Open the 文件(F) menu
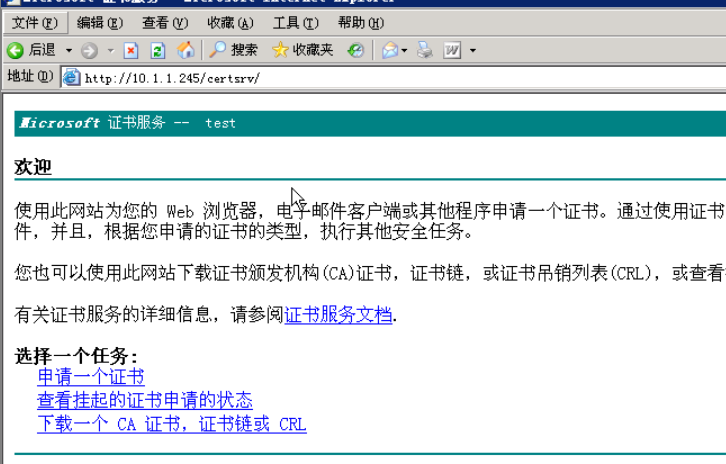Viewport: 726px width, 464px height. click(x=35, y=23)
